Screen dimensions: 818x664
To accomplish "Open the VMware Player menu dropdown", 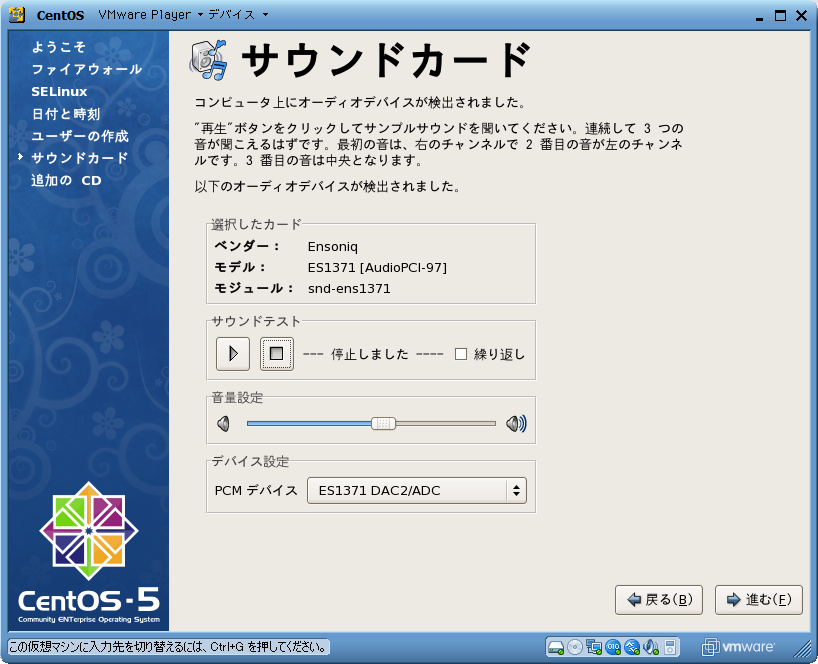I will (151, 15).
